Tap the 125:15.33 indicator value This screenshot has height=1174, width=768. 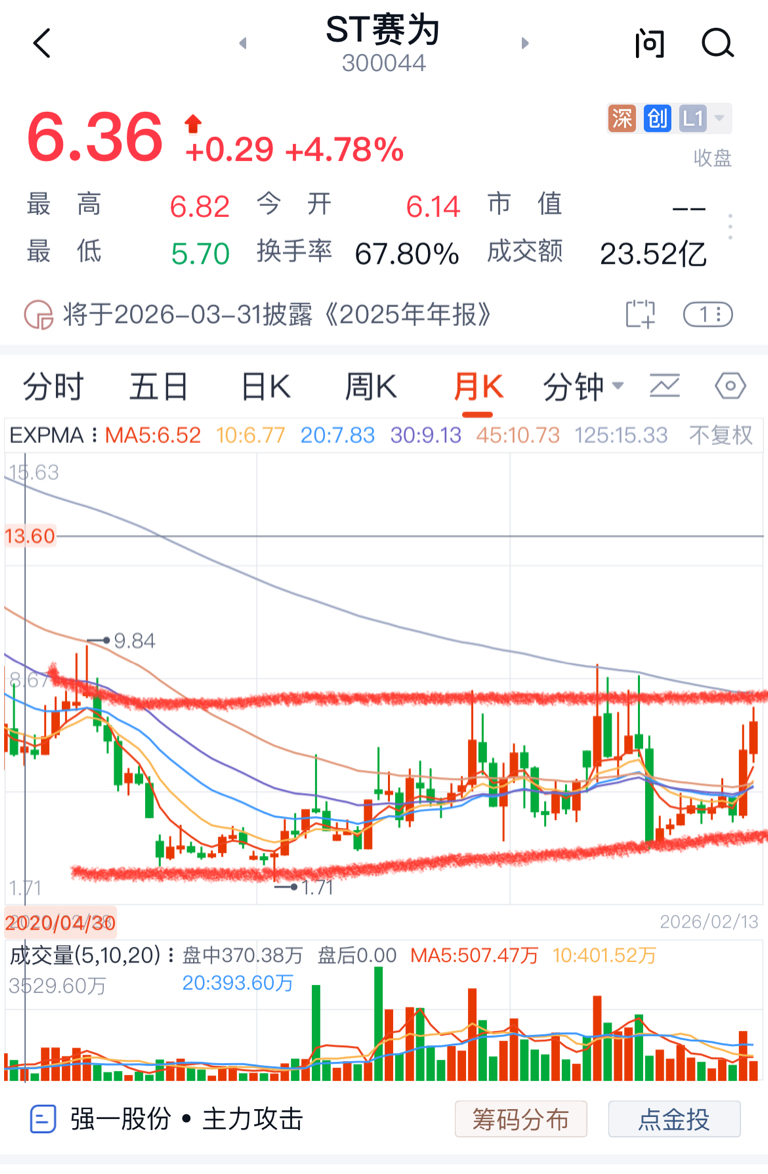coord(621,435)
